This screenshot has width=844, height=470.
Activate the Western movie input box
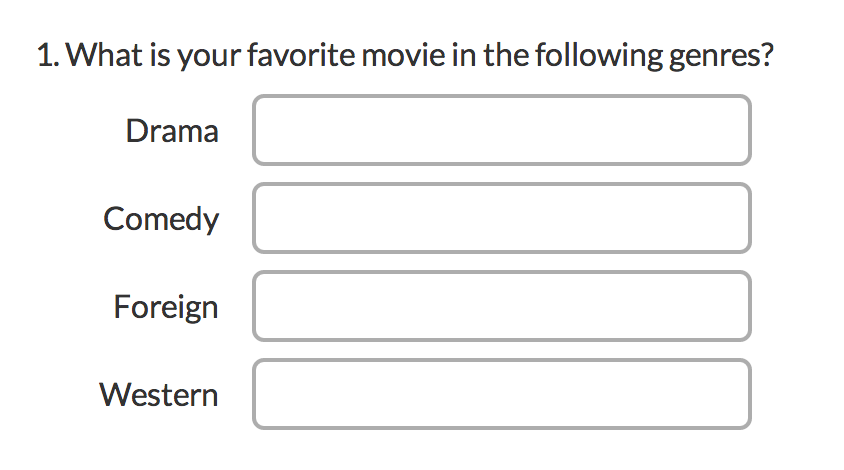point(502,394)
